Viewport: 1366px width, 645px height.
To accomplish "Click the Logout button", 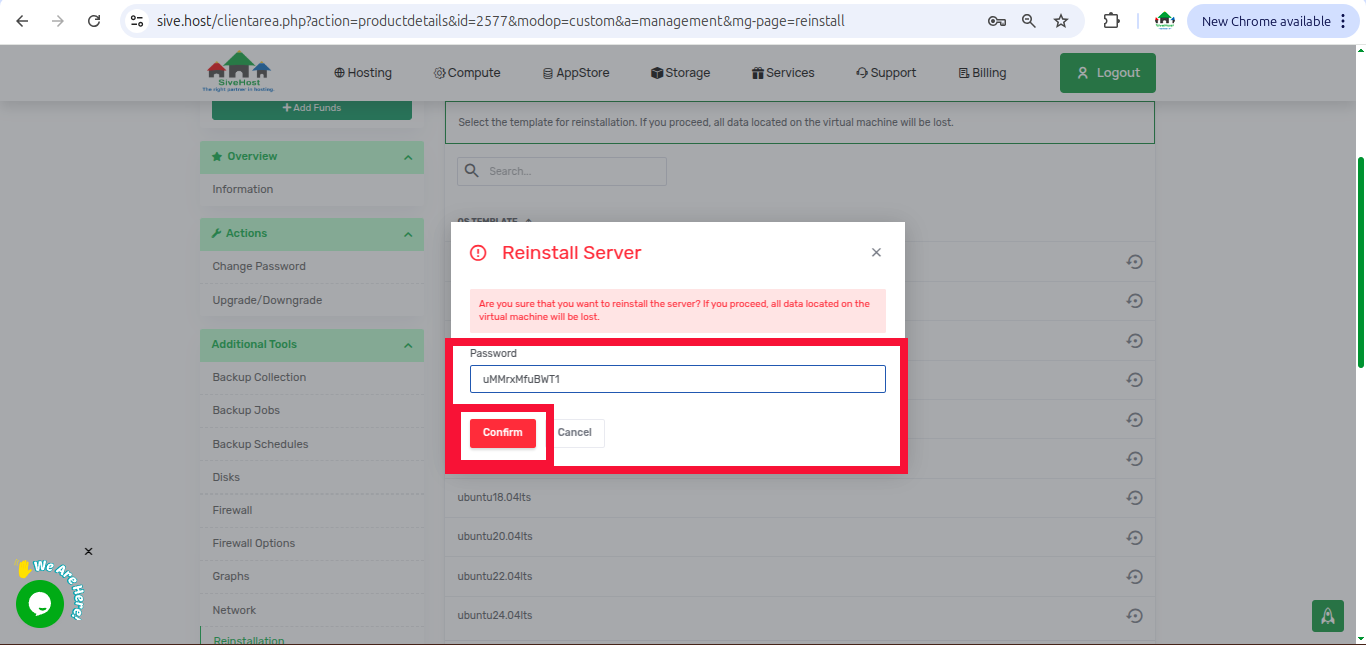I will pyautogui.click(x=1108, y=73).
